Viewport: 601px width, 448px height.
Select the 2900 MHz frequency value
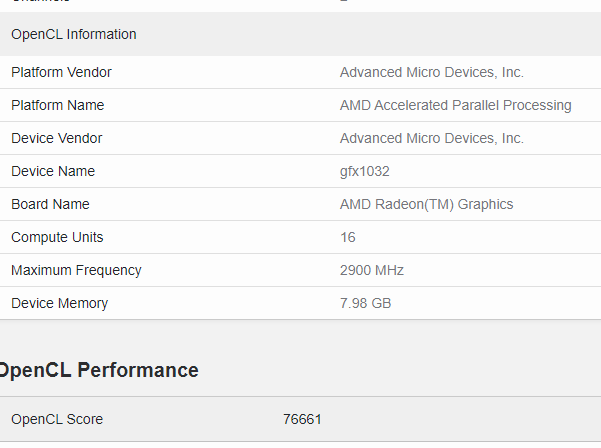372,270
